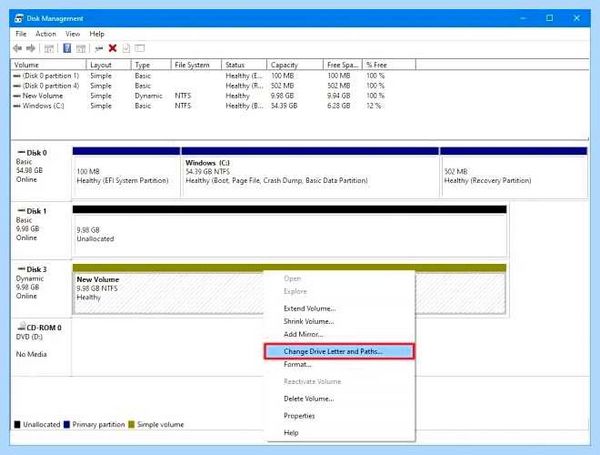Open the Action menu

tap(46, 34)
